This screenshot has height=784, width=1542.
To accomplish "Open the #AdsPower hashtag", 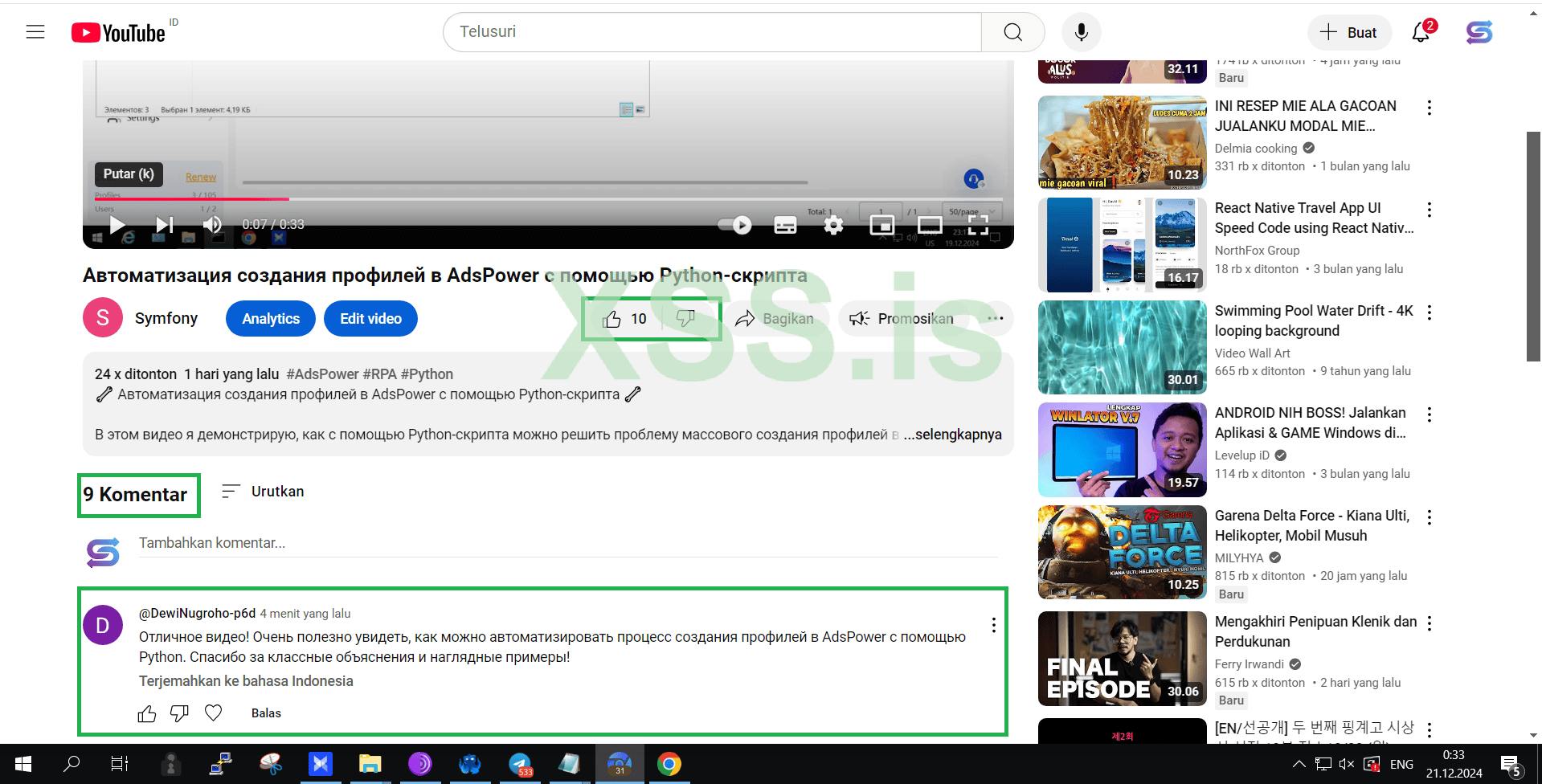I will [x=322, y=374].
